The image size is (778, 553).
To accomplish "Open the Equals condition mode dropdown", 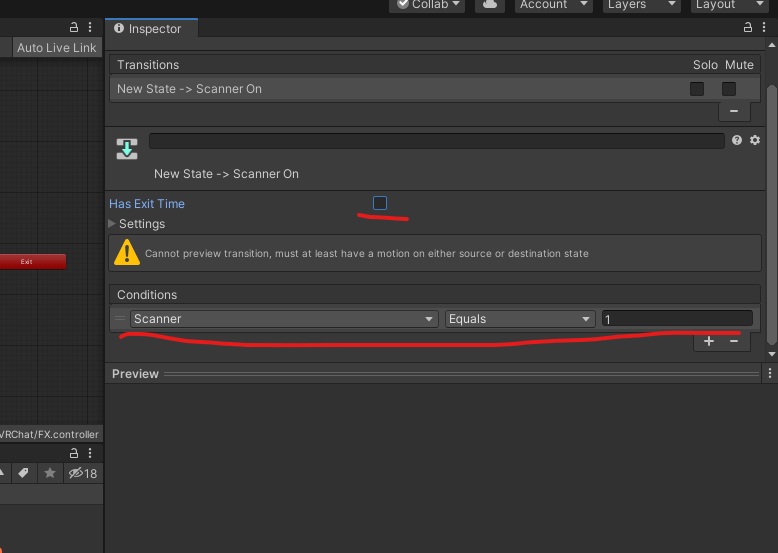I will [x=520, y=319].
